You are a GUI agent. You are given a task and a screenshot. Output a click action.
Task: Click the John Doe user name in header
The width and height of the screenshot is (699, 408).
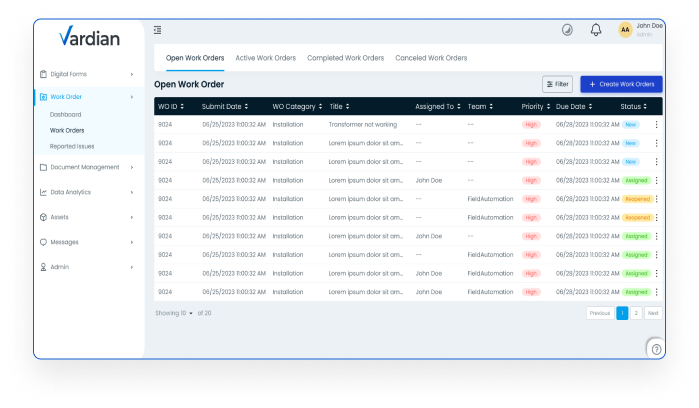pyautogui.click(x=650, y=26)
